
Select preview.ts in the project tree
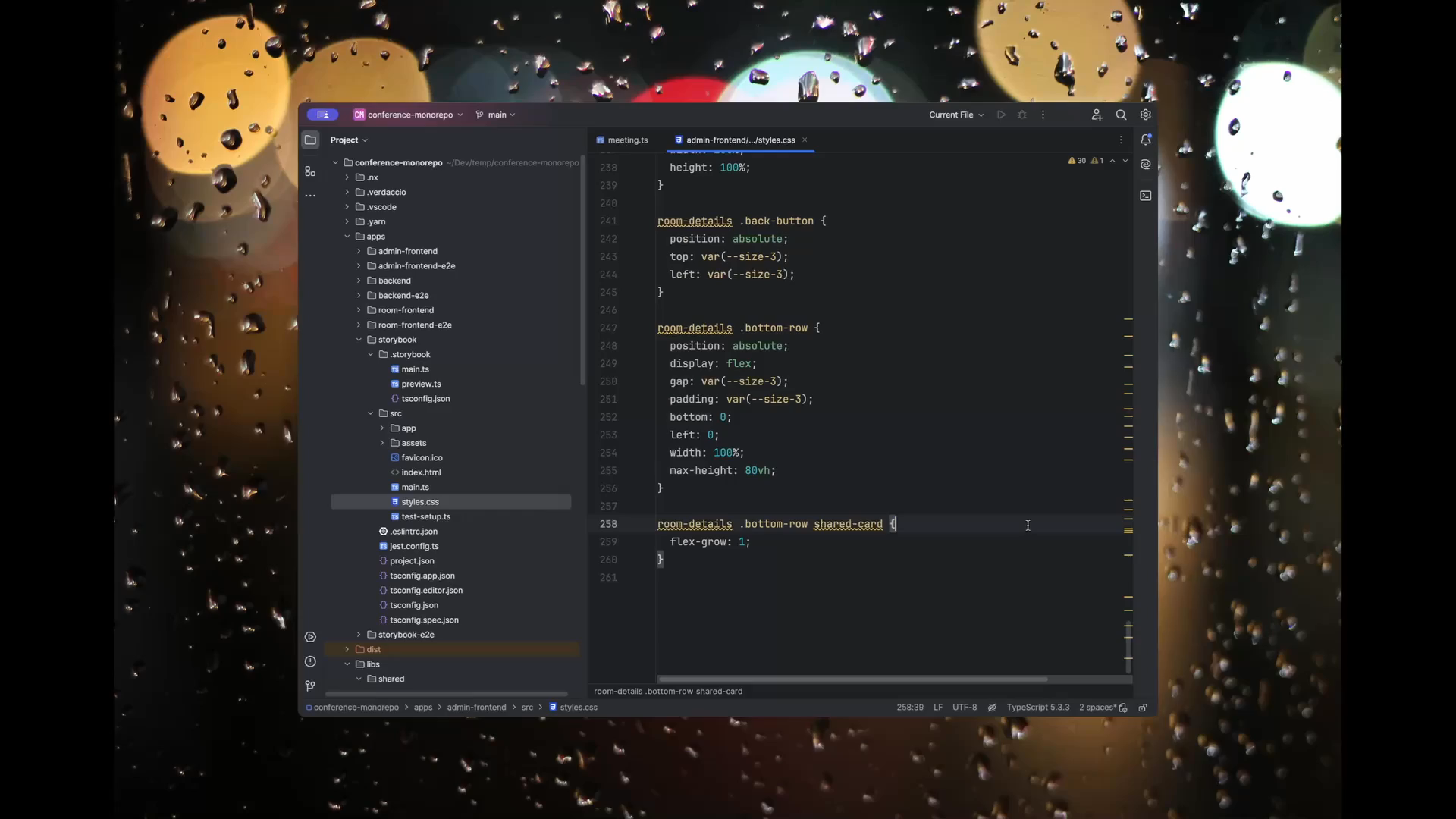416,384
